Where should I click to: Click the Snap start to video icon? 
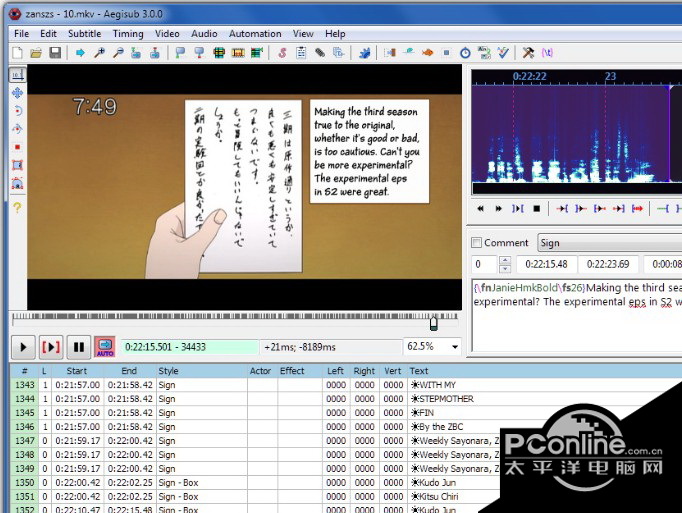click(x=180, y=53)
